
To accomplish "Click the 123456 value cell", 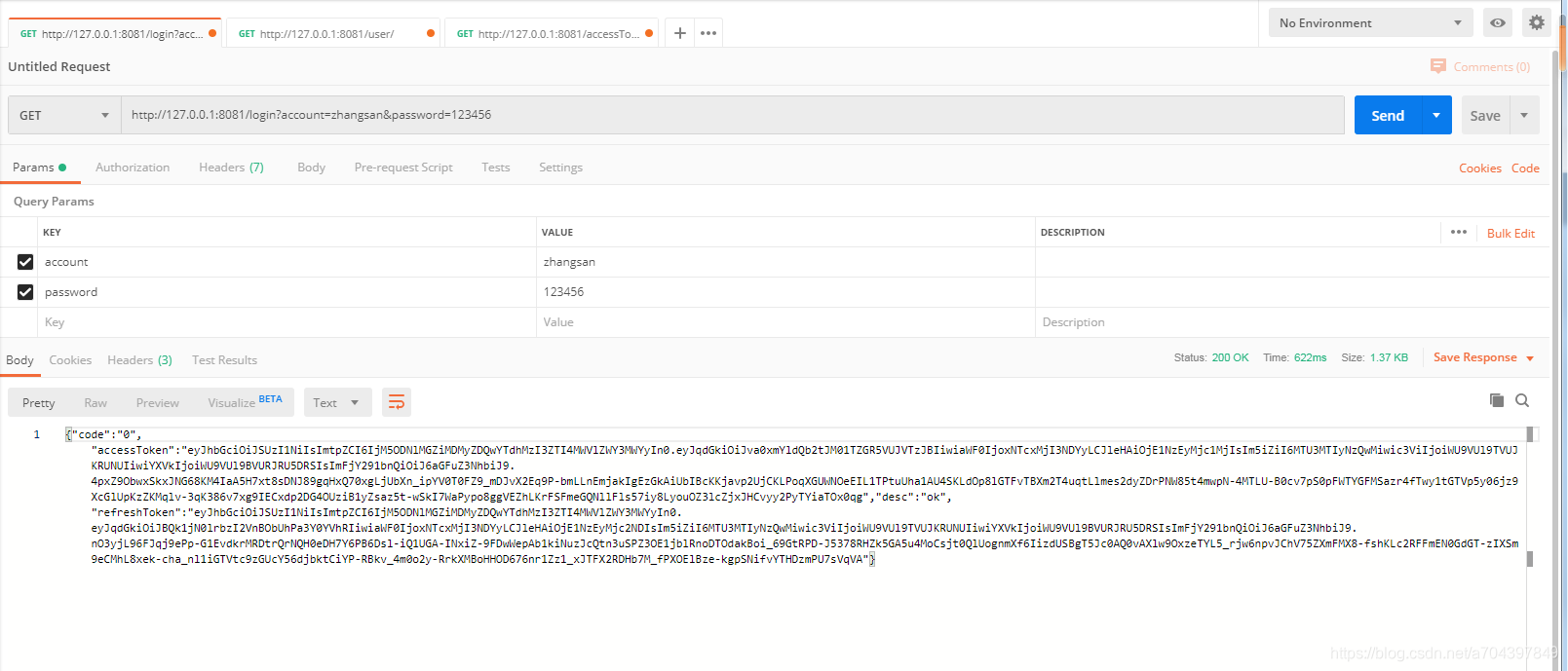I will [785, 292].
